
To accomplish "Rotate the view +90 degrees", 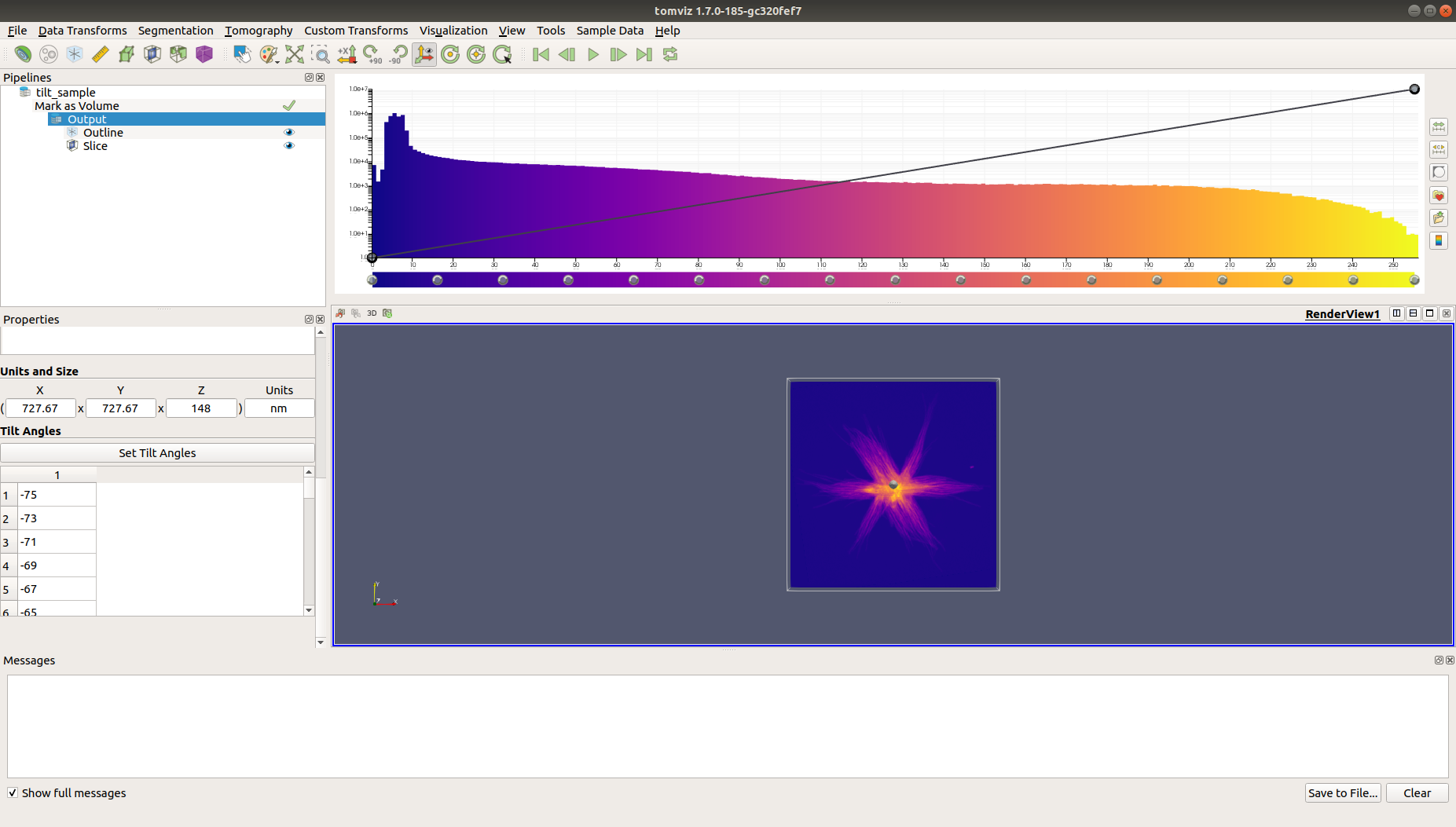I will click(x=372, y=54).
